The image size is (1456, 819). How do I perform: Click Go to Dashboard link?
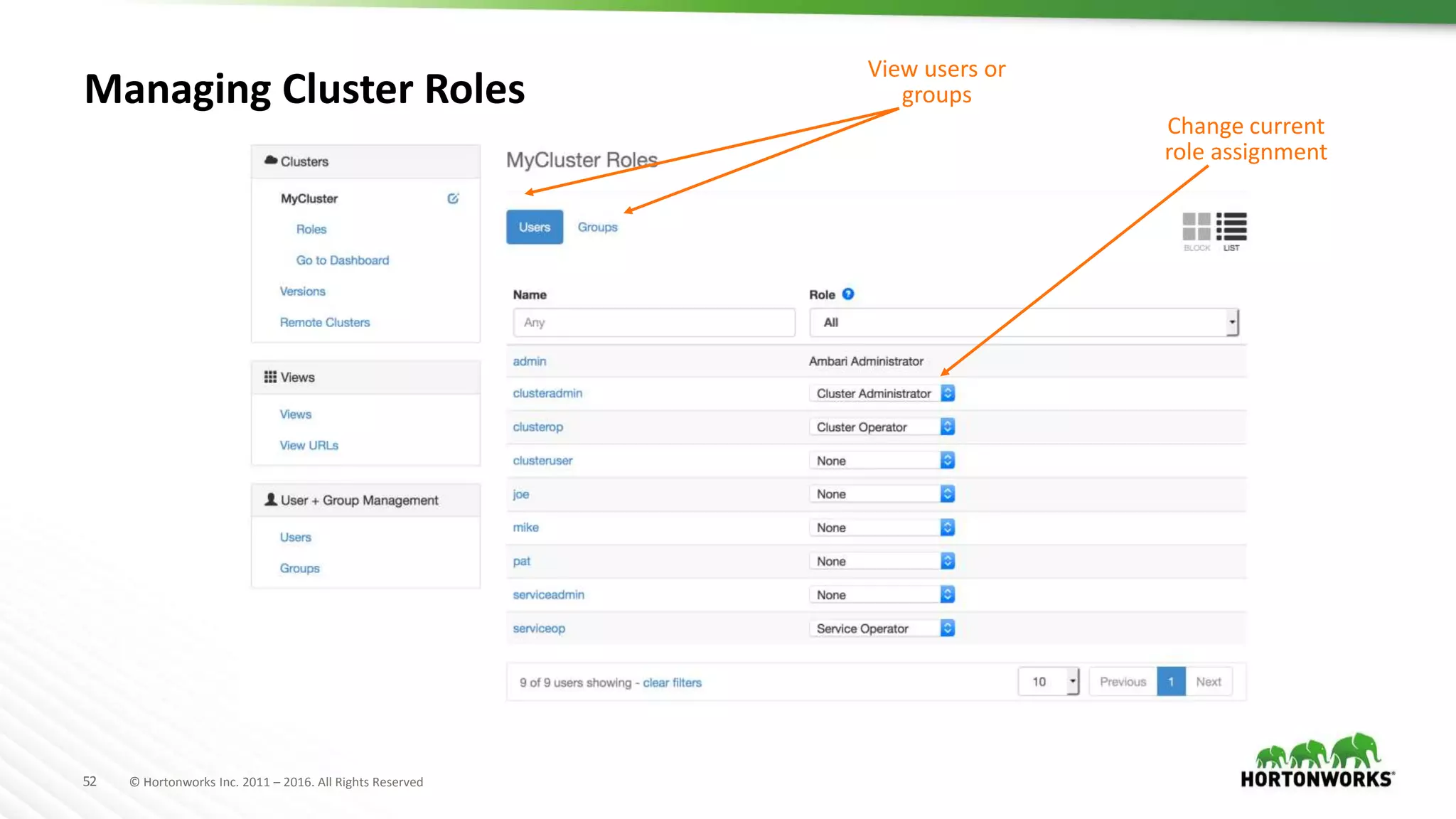(343, 260)
